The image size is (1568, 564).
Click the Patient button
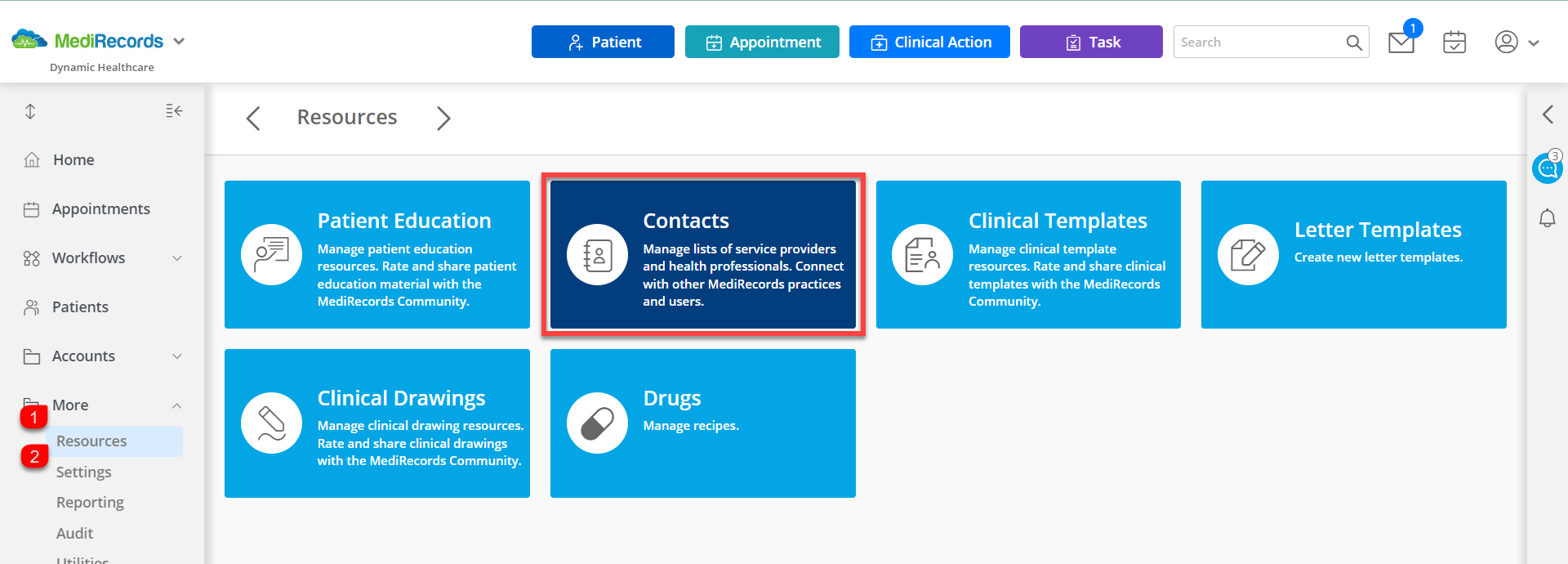603,42
